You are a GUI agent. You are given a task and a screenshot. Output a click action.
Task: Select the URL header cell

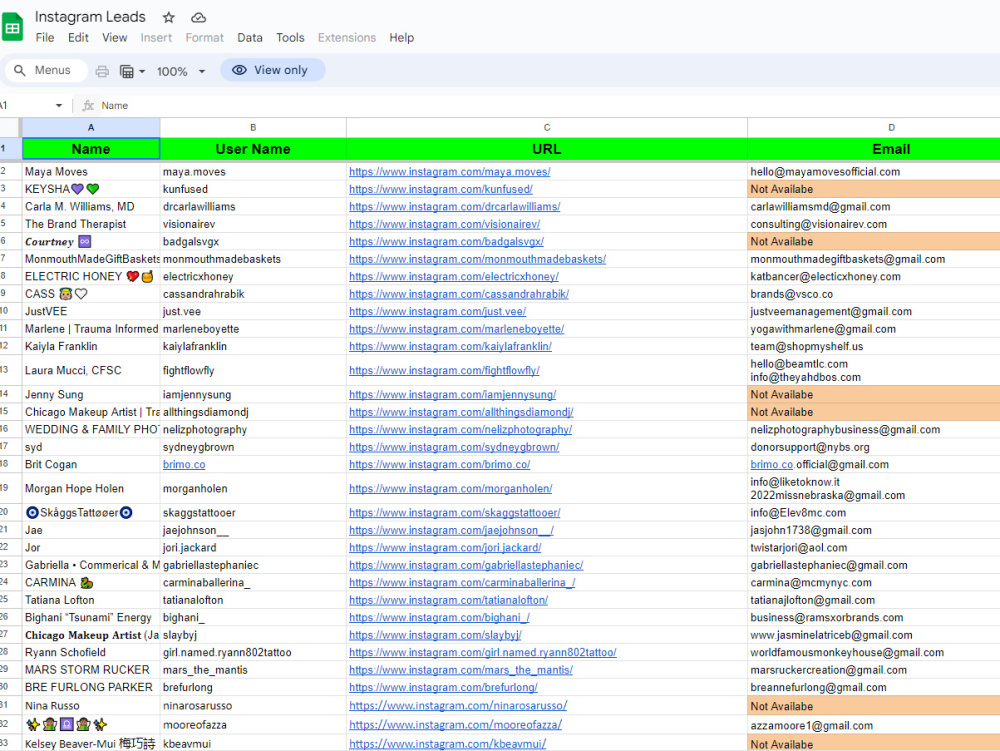pyautogui.click(x=547, y=149)
